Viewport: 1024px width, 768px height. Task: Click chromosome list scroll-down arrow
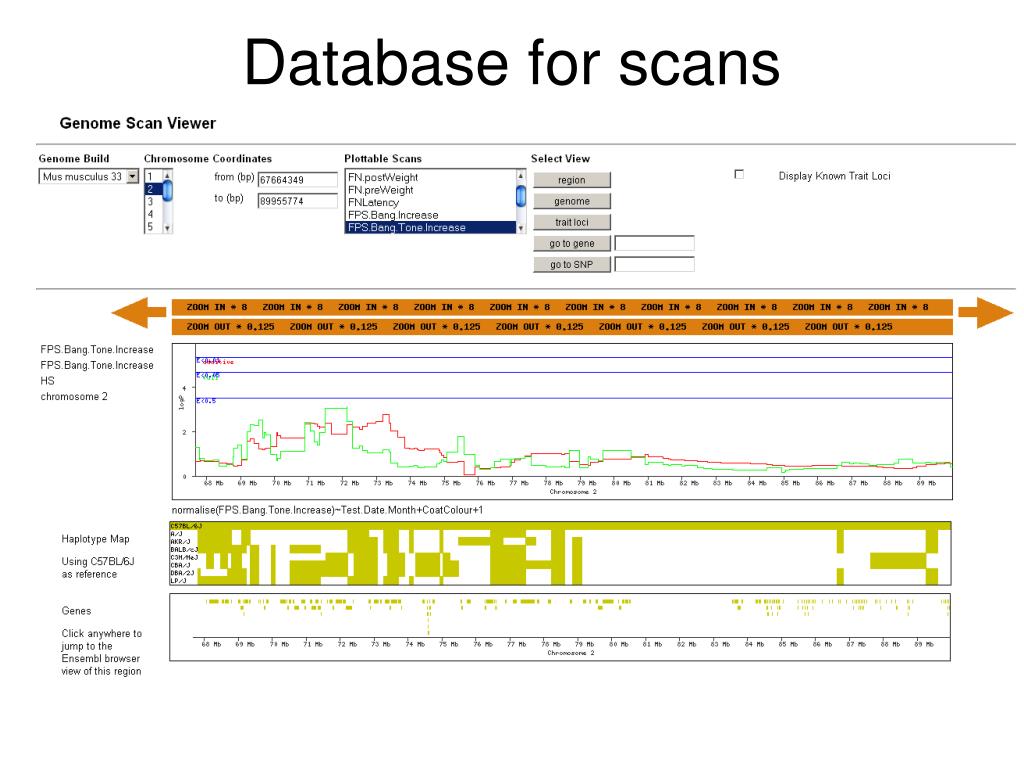167,228
